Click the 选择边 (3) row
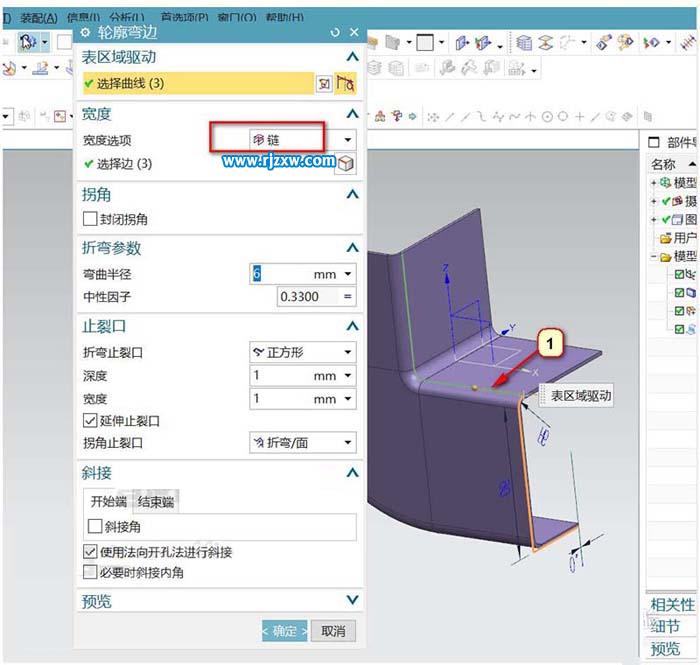 118,164
